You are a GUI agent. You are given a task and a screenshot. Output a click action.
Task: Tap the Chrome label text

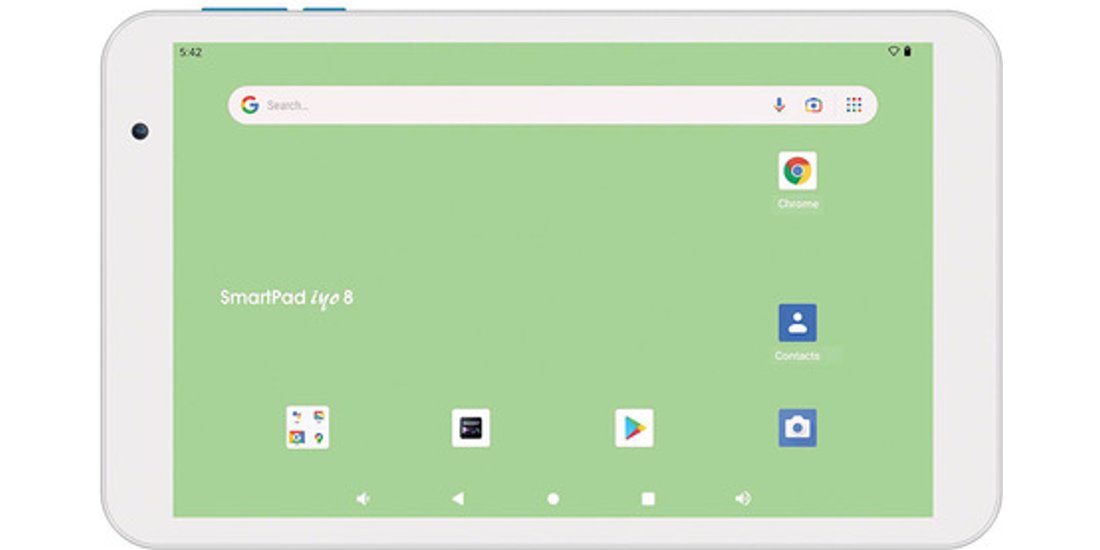pos(798,203)
